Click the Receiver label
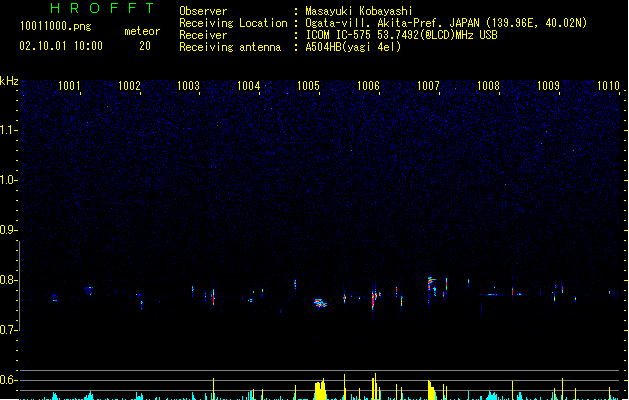The width and height of the screenshot is (629, 400). point(203,35)
